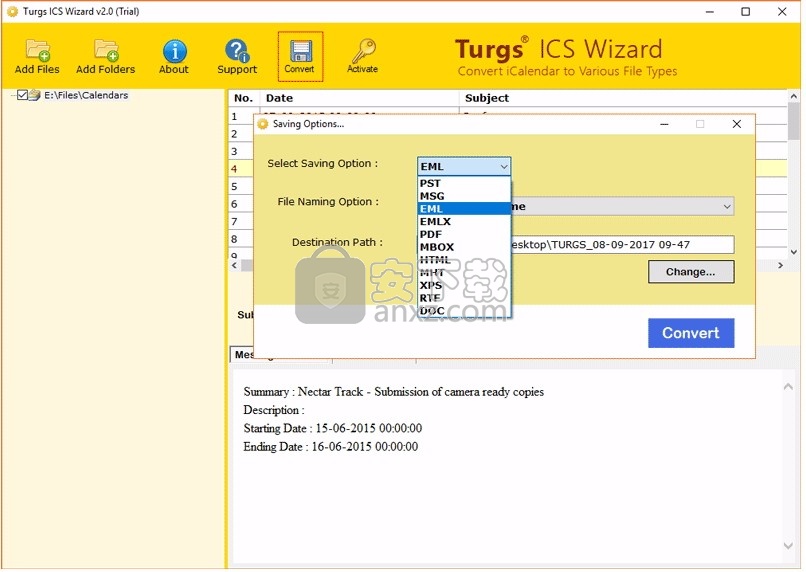Select row 4 in the calendar list
This screenshot has width=806, height=572.
241,169
